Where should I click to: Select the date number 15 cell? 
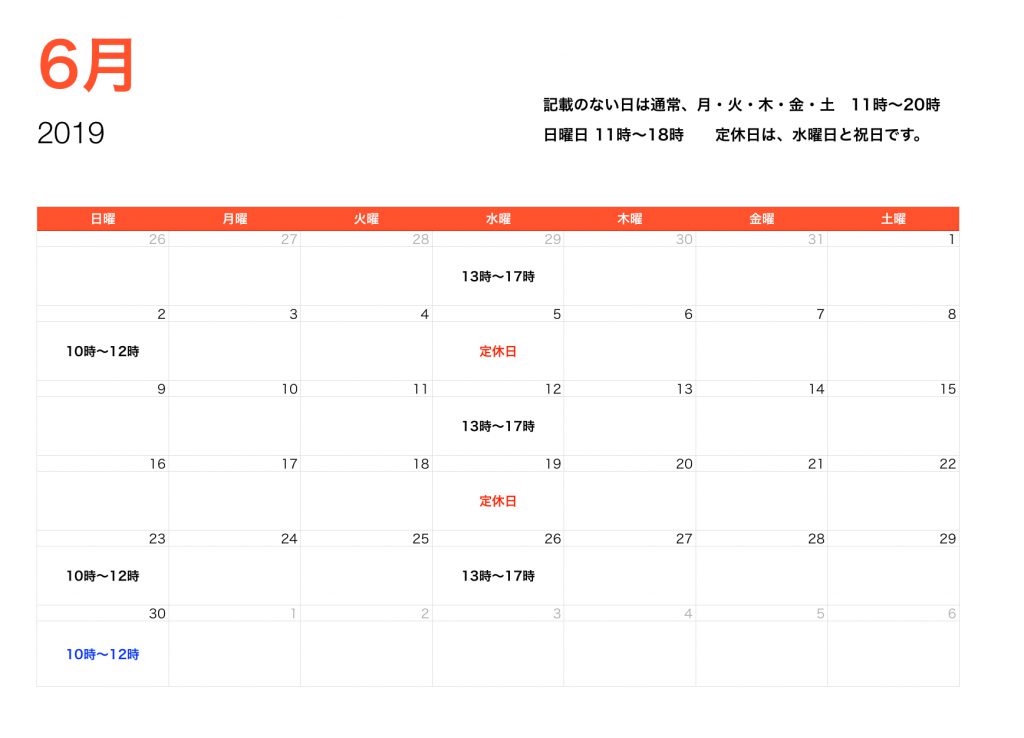pyautogui.click(x=947, y=389)
